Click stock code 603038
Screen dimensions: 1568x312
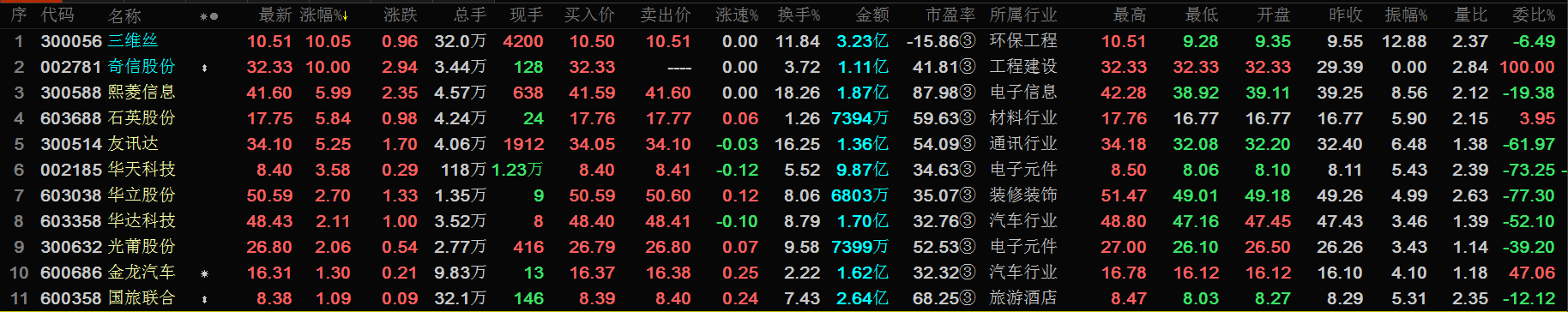coord(71,195)
